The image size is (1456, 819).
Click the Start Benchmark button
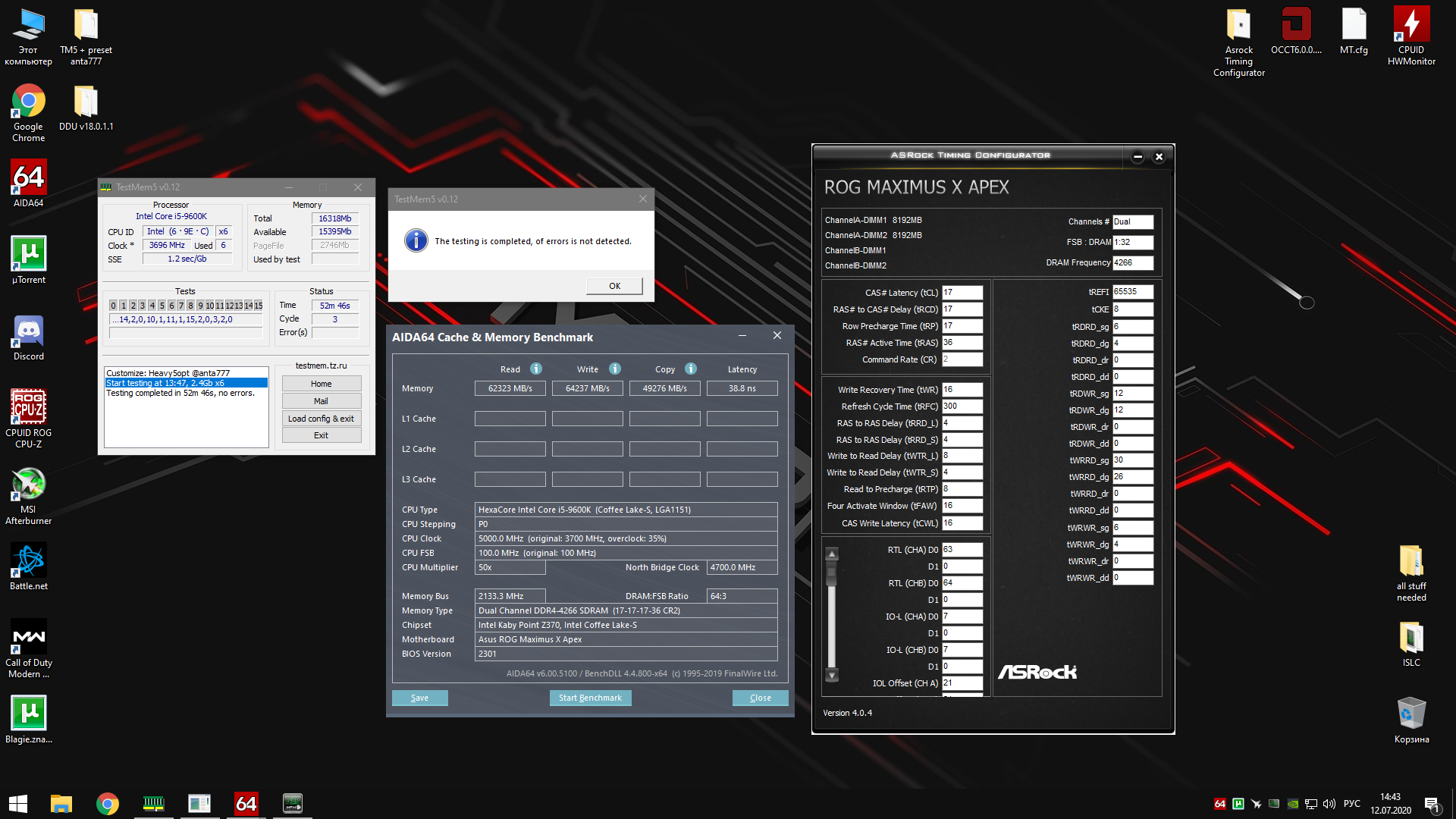(590, 698)
